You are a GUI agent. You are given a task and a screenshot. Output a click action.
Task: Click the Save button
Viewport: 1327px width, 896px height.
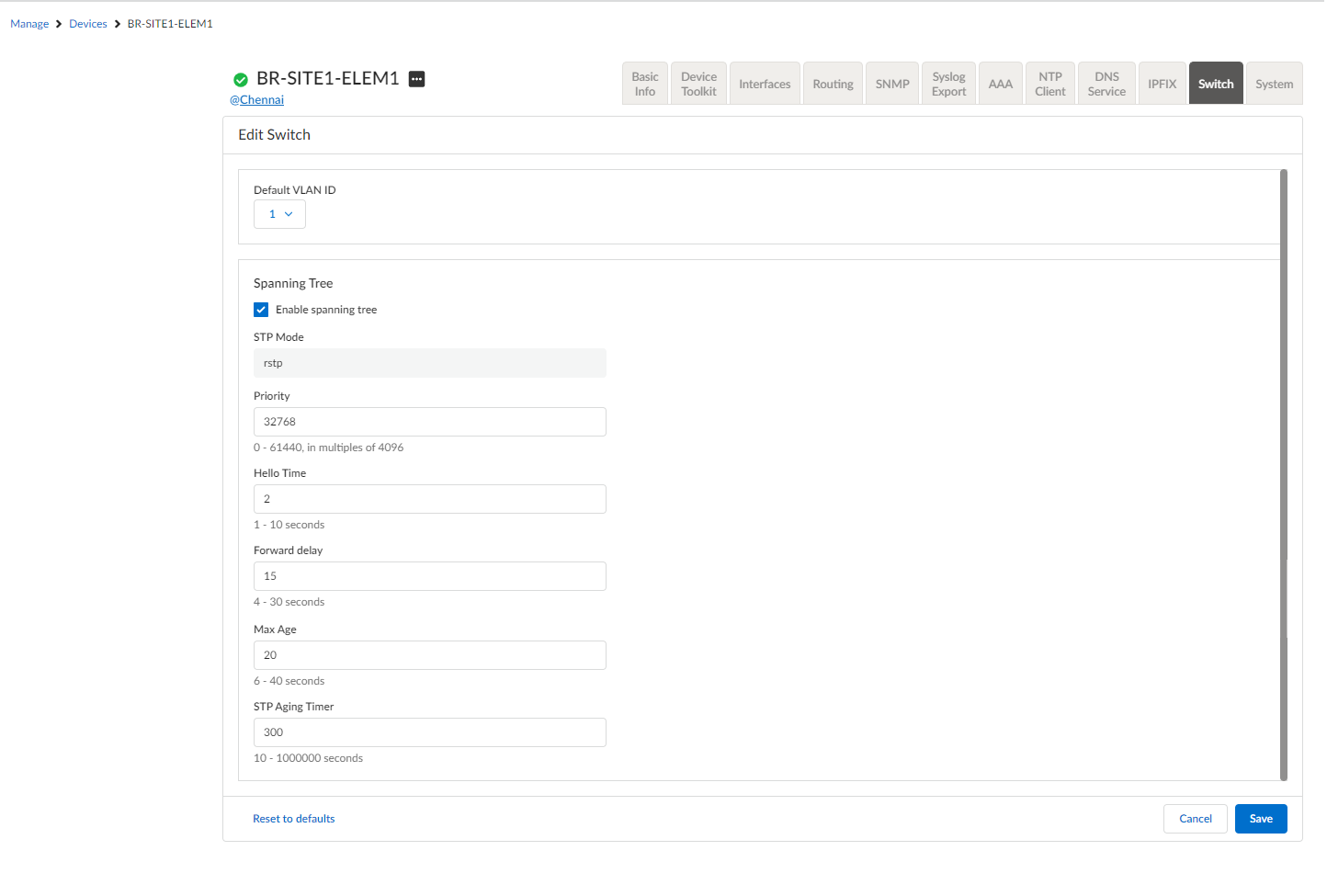pyautogui.click(x=1260, y=819)
